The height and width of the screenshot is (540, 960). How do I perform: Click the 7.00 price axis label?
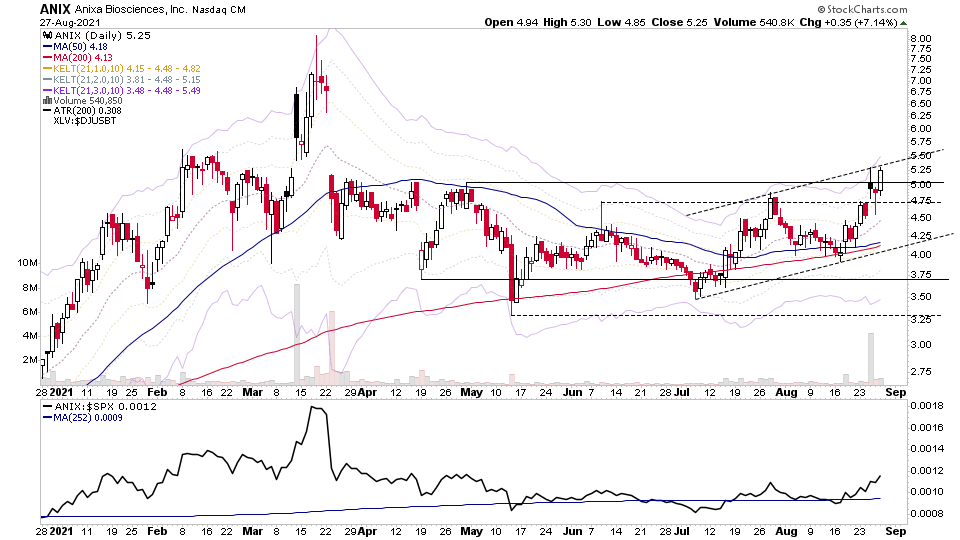tap(921, 80)
